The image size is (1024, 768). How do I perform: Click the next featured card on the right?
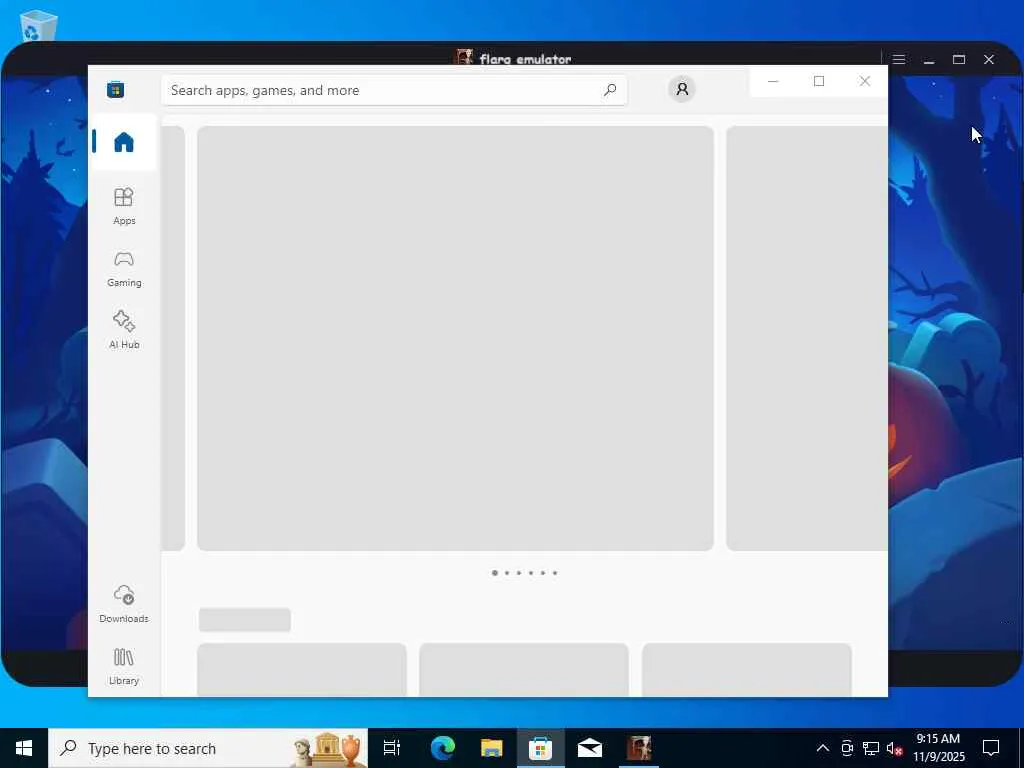tap(807, 338)
